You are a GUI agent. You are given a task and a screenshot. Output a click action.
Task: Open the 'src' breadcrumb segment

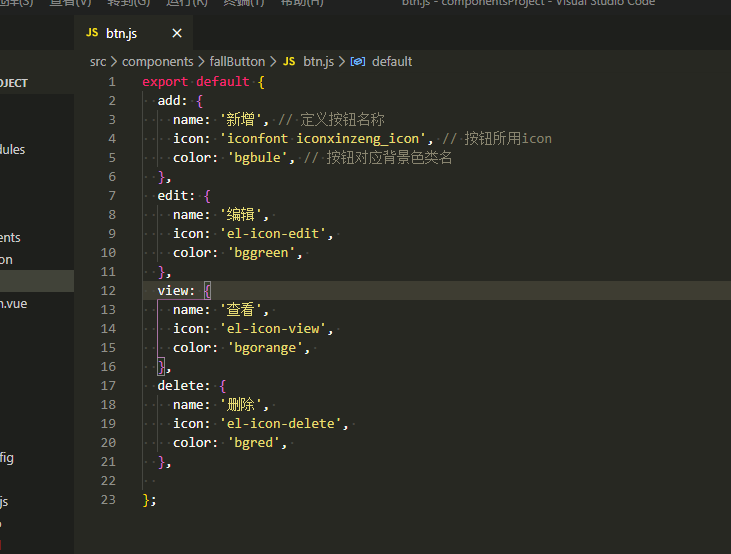point(98,62)
